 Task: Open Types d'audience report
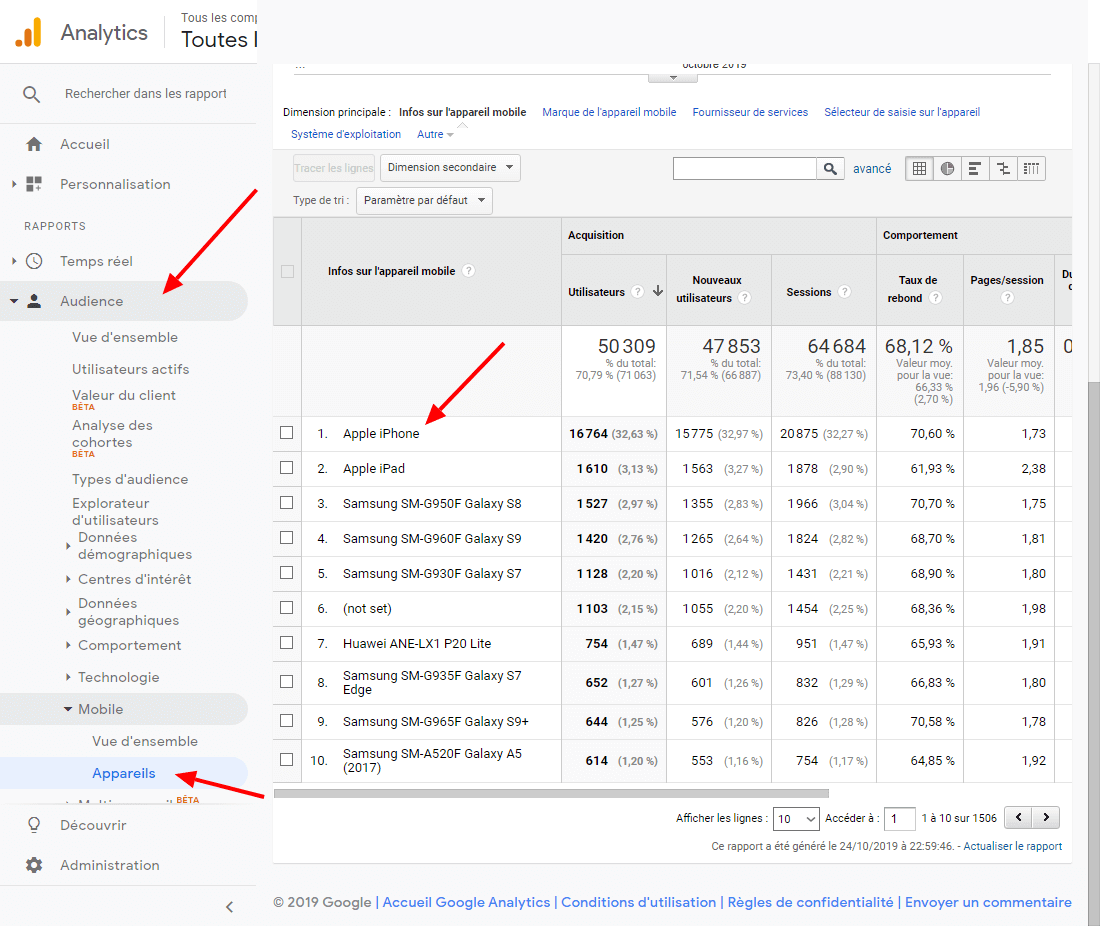click(x=130, y=479)
